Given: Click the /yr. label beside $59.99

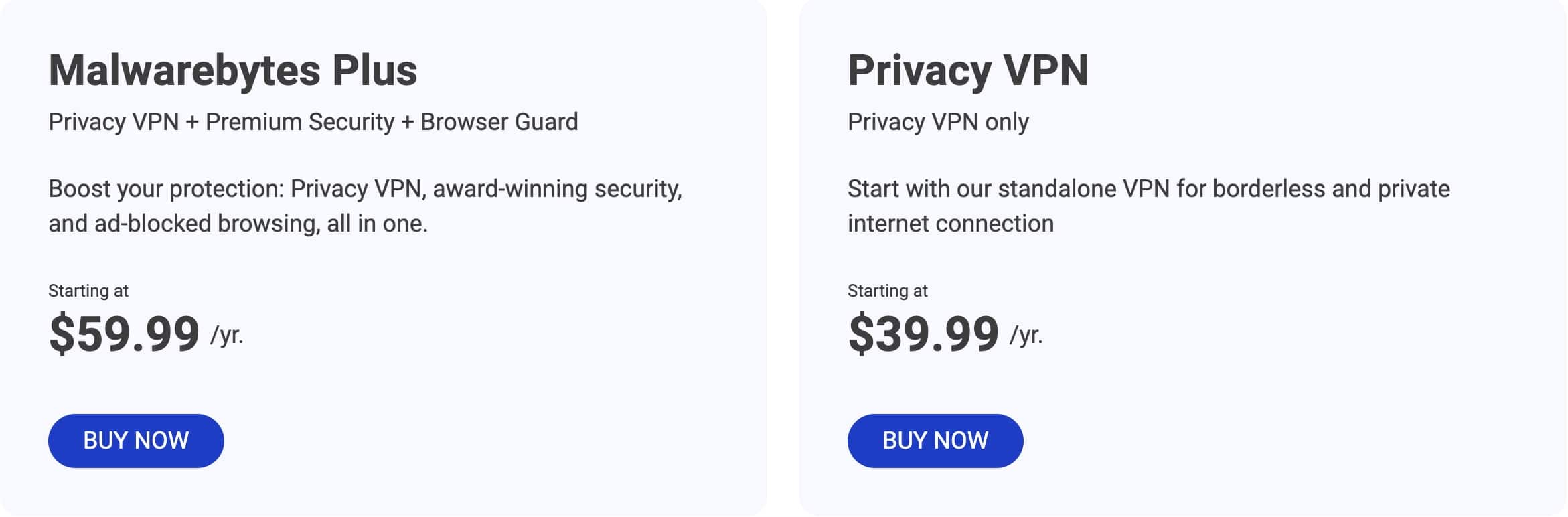Looking at the screenshot, I should click(227, 335).
